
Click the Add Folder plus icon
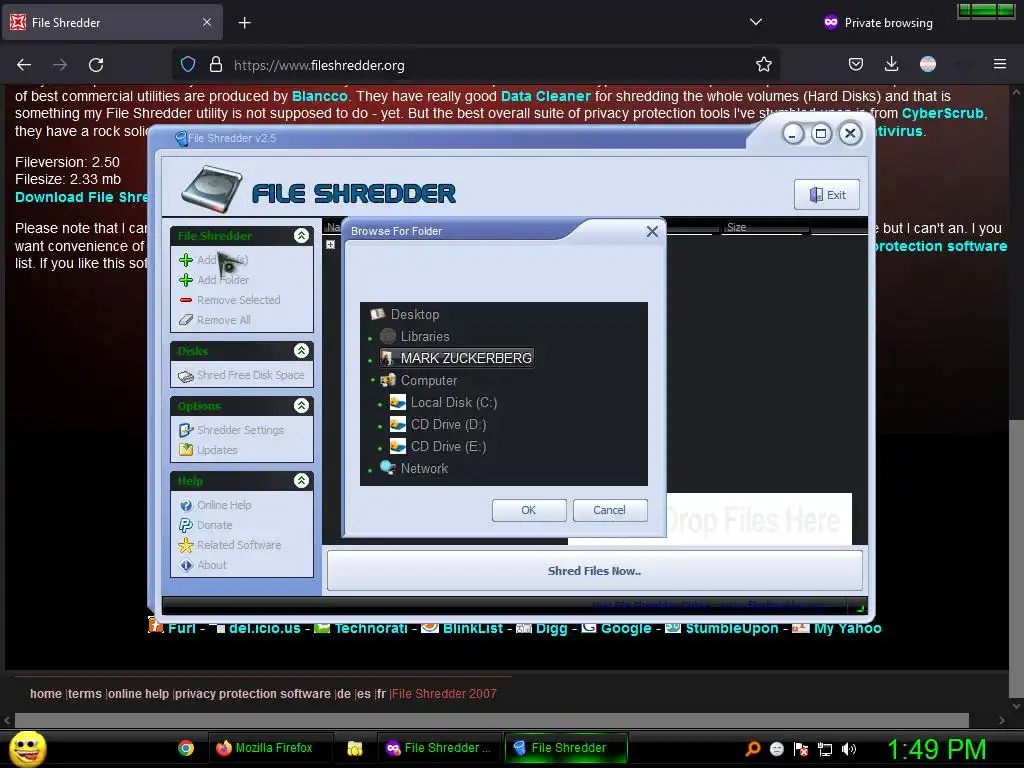coord(186,280)
